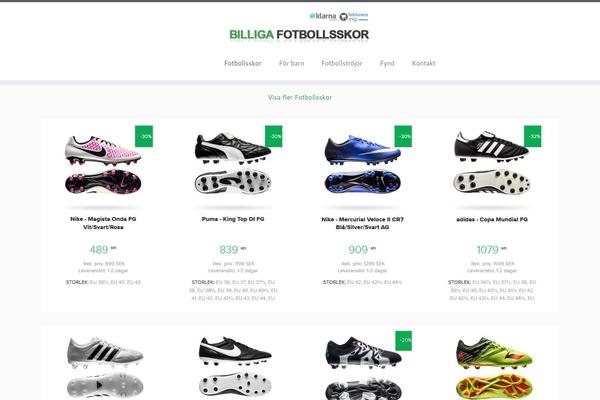Click Visa fler Fotbollsskor link

tap(300, 97)
